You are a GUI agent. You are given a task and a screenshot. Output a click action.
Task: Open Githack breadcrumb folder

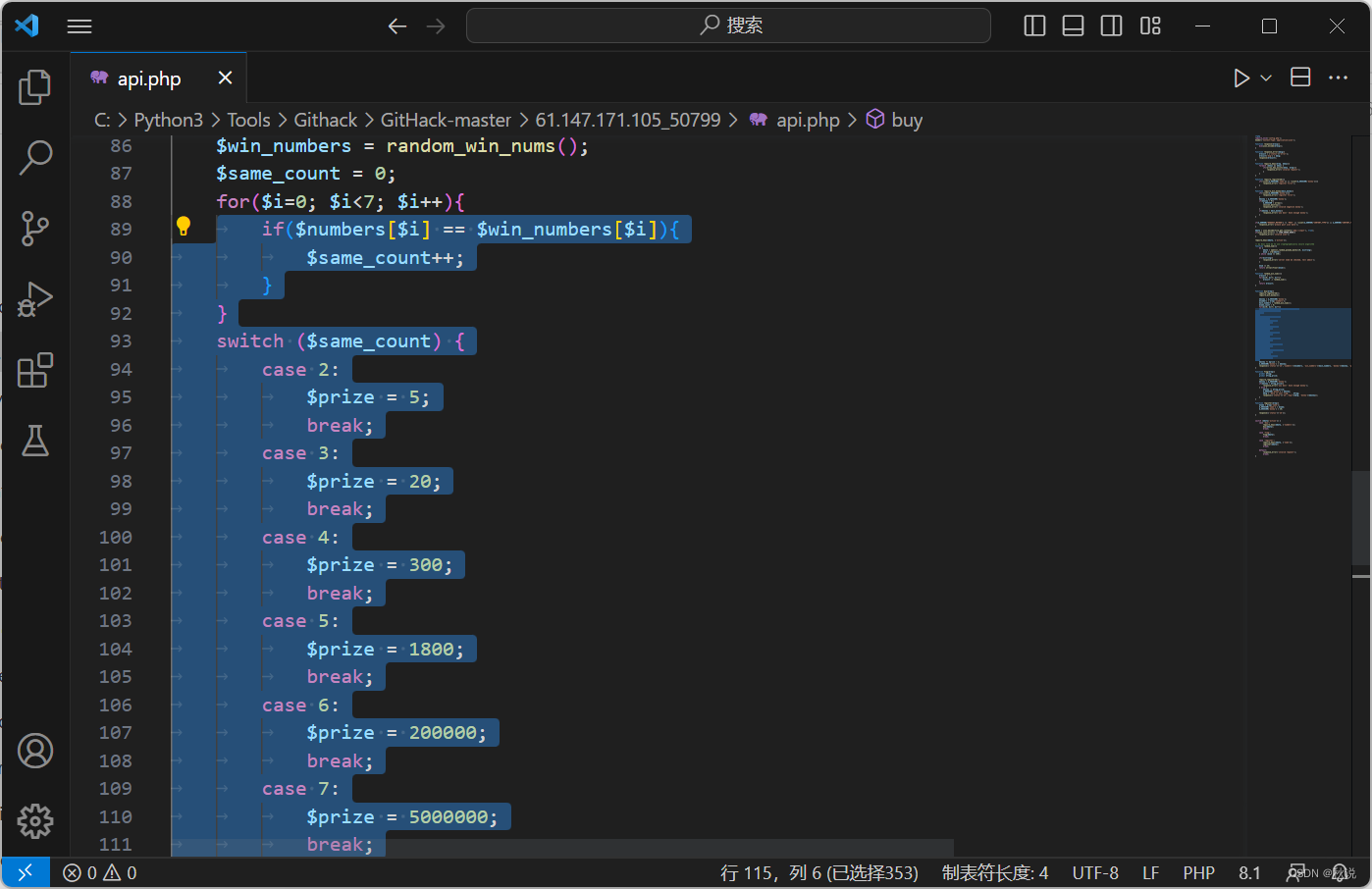(x=326, y=120)
